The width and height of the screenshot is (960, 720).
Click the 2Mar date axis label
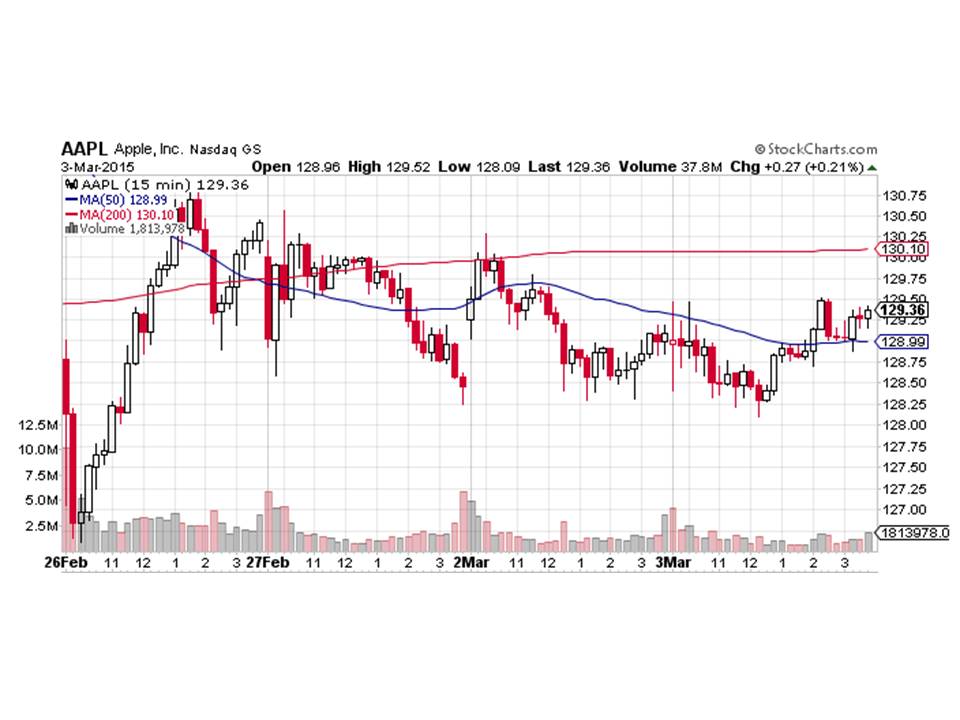point(471,563)
